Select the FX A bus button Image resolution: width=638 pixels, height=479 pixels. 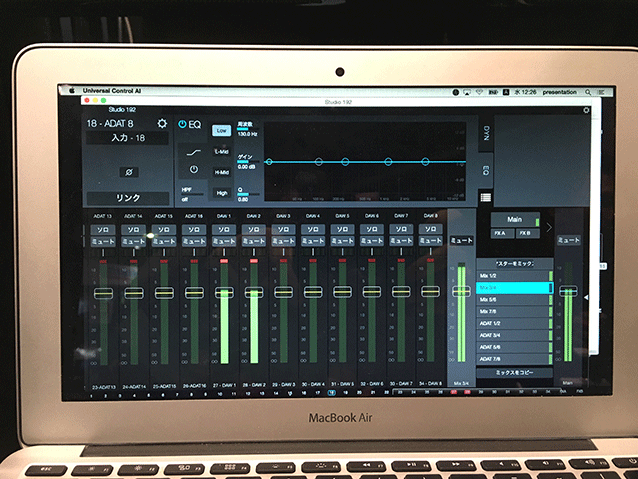click(x=503, y=233)
